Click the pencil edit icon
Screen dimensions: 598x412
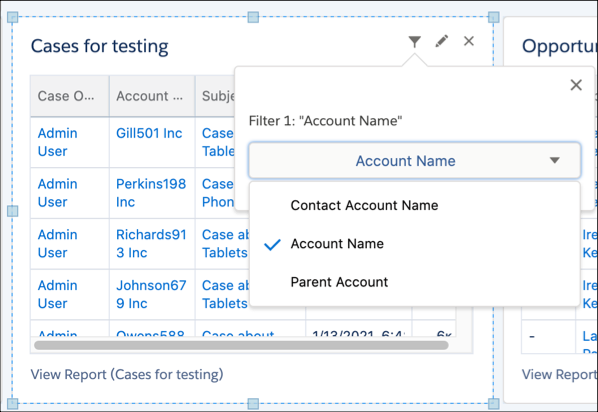pos(442,41)
